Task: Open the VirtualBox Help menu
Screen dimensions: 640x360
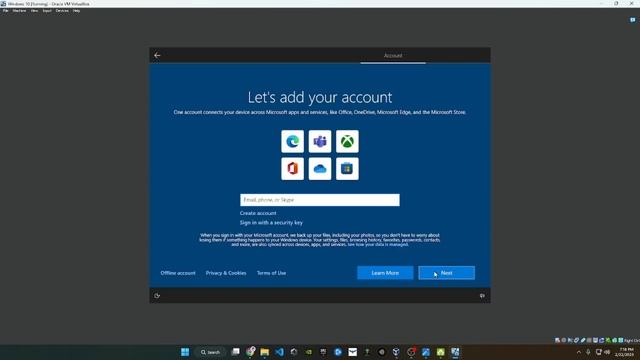Action: [x=76, y=11]
